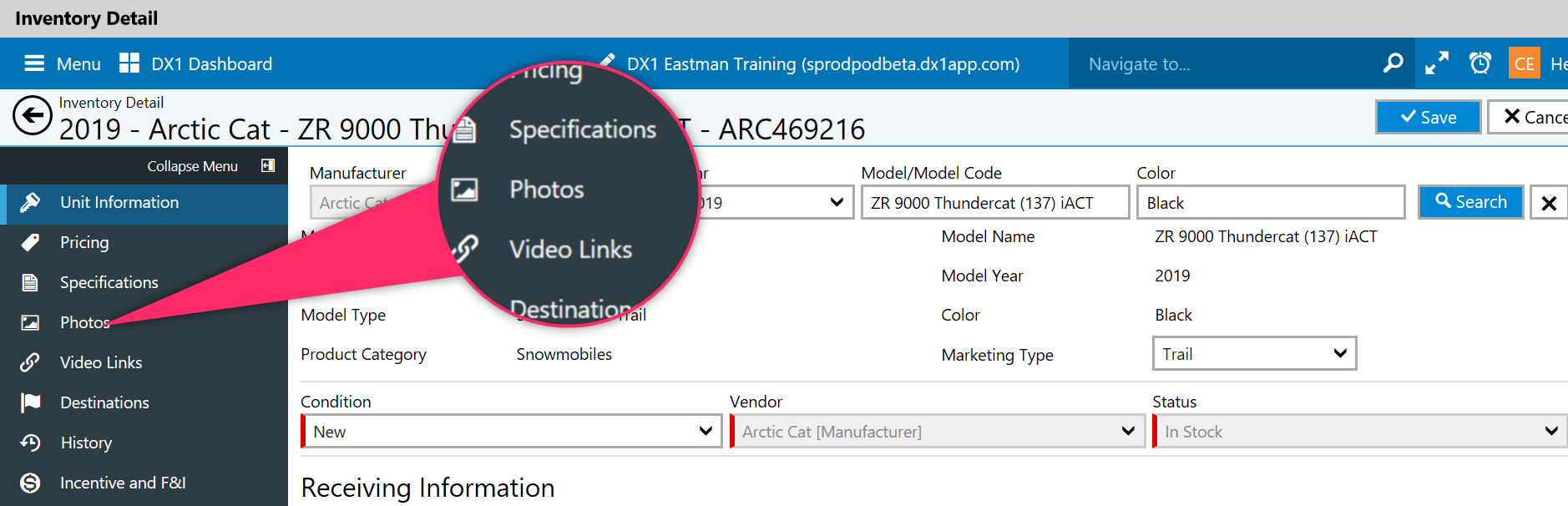1568x506 pixels.
Task: Click Collapse Menu label
Action: coord(193,166)
